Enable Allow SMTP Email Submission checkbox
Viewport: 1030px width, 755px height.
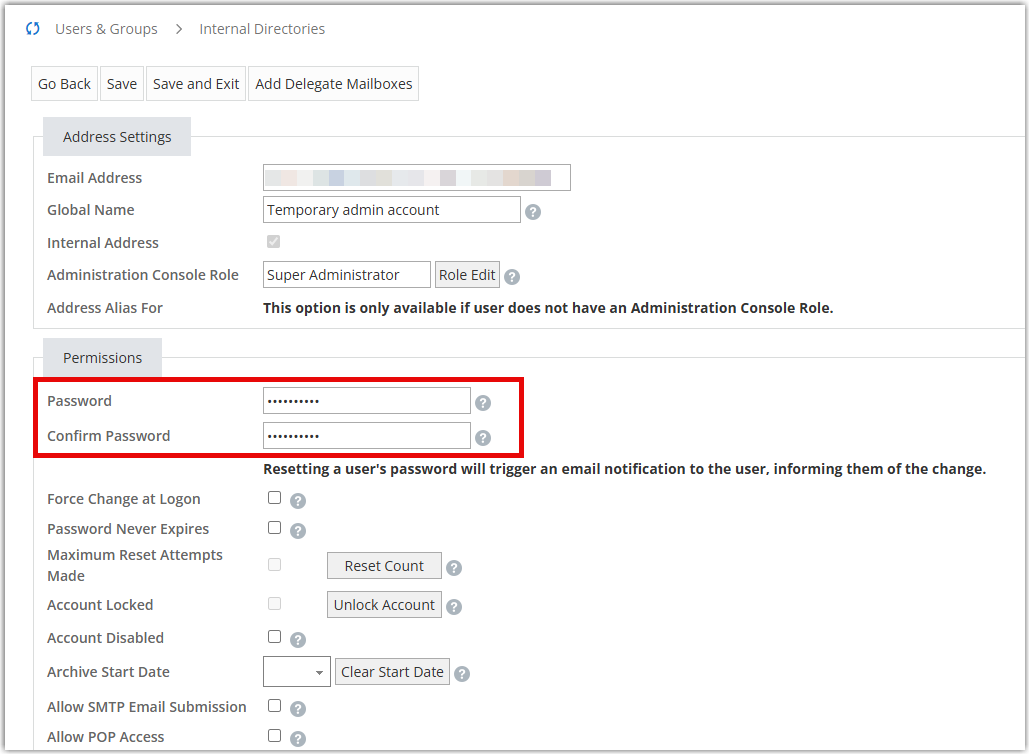[x=275, y=706]
